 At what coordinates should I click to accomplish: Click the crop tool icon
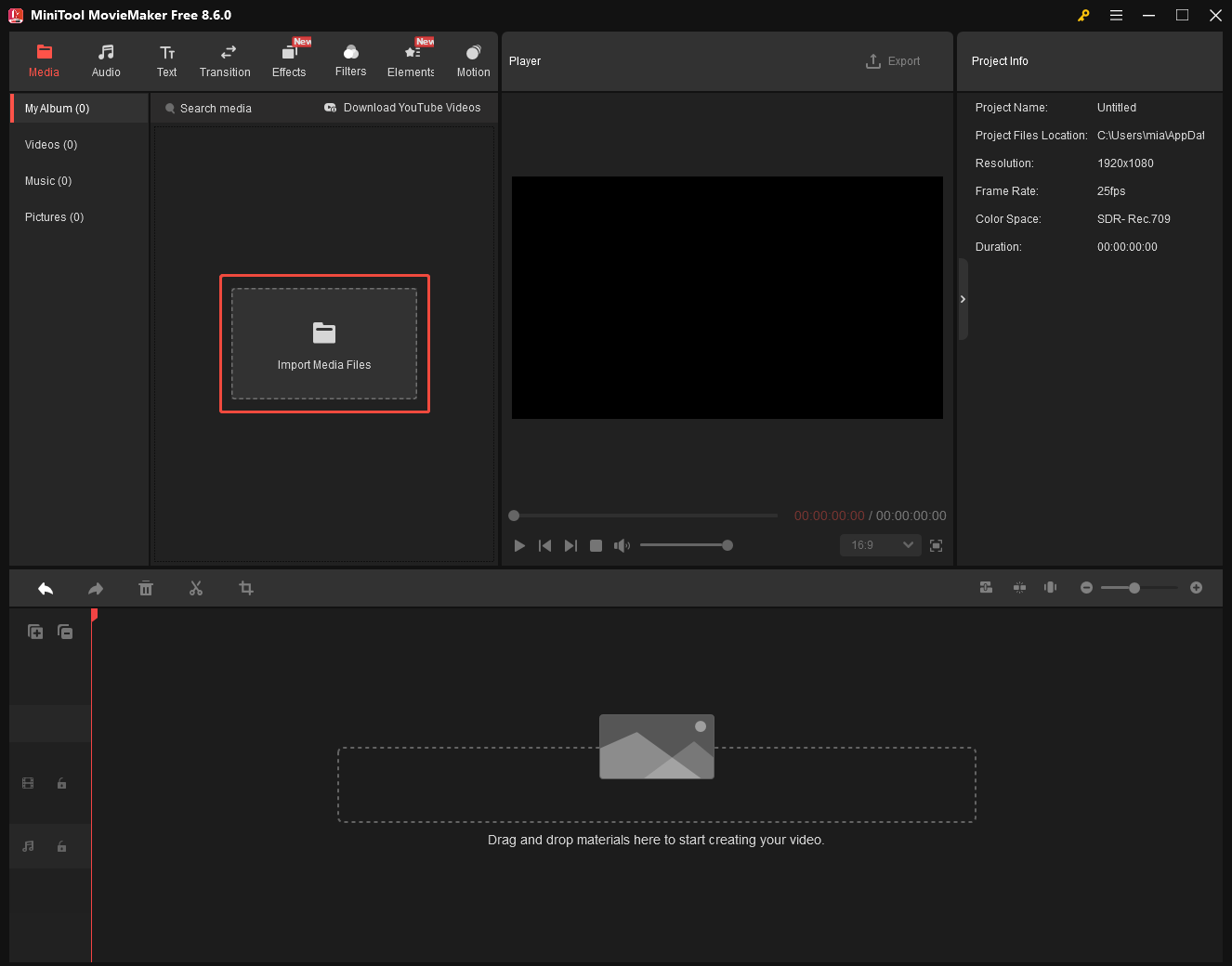[246, 588]
